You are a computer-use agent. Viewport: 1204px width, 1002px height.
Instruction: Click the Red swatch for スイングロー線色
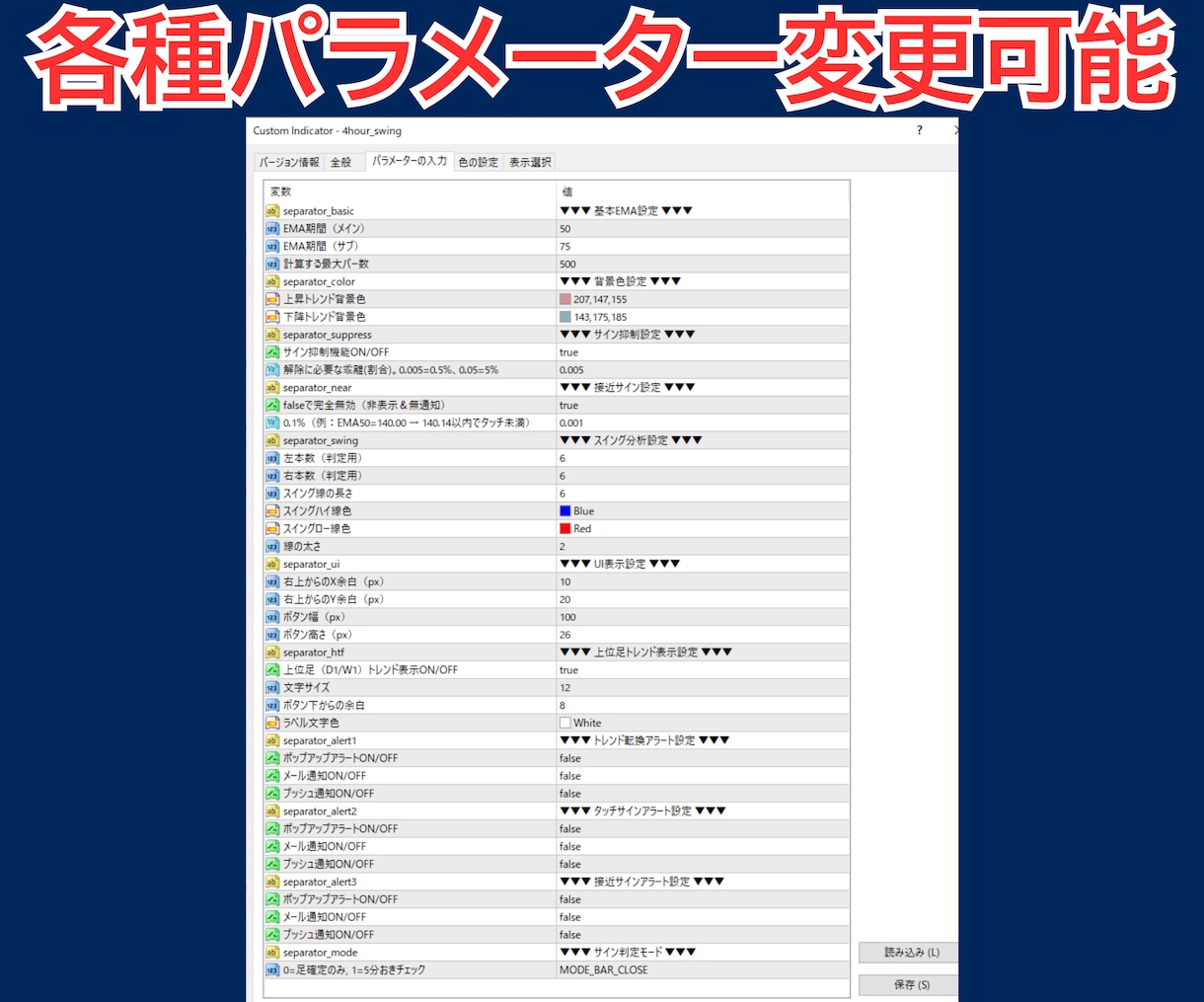(x=565, y=529)
